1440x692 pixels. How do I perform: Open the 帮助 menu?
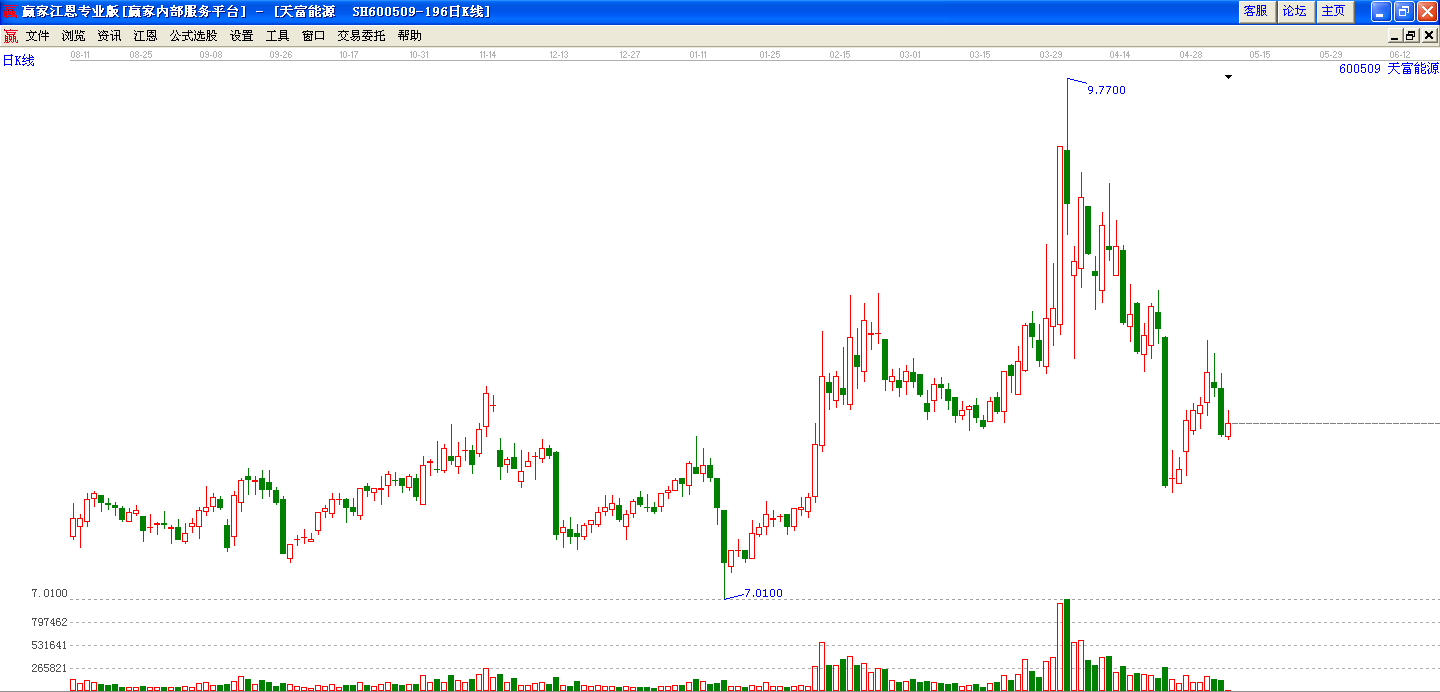tap(410, 36)
